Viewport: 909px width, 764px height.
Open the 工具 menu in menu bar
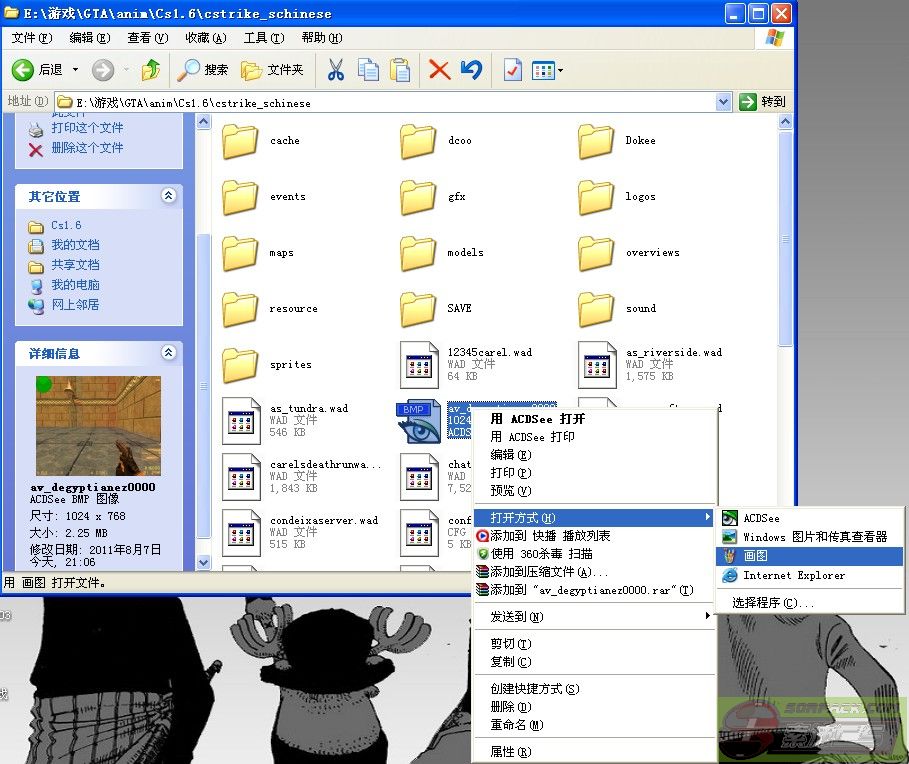point(262,38)
